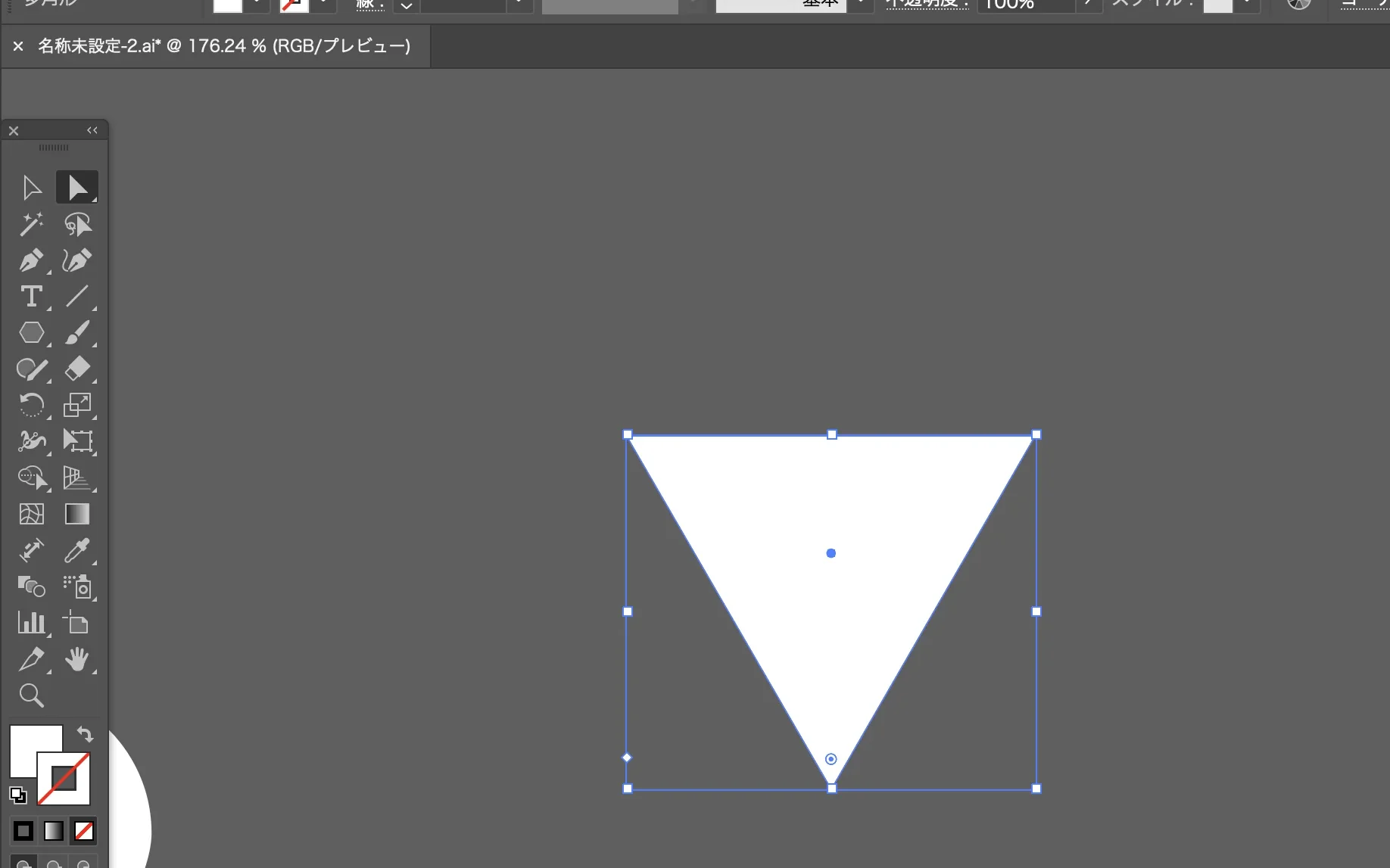Open the stroke weight dropdown
Screen dimensions: 1390x868
pos(407,6)
